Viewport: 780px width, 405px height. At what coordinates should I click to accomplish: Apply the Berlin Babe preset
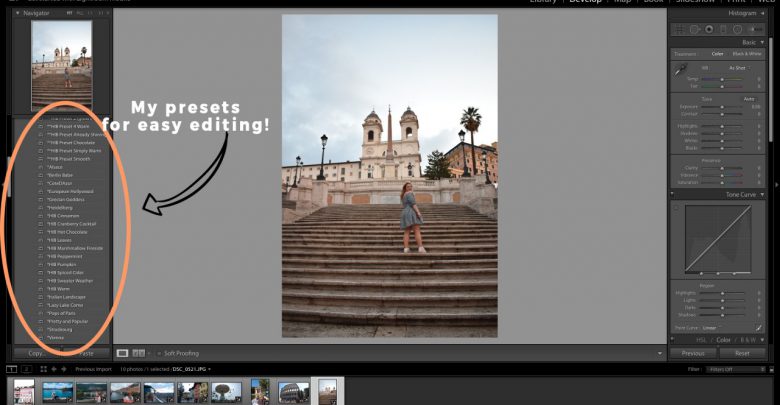(x=60, y=175)
